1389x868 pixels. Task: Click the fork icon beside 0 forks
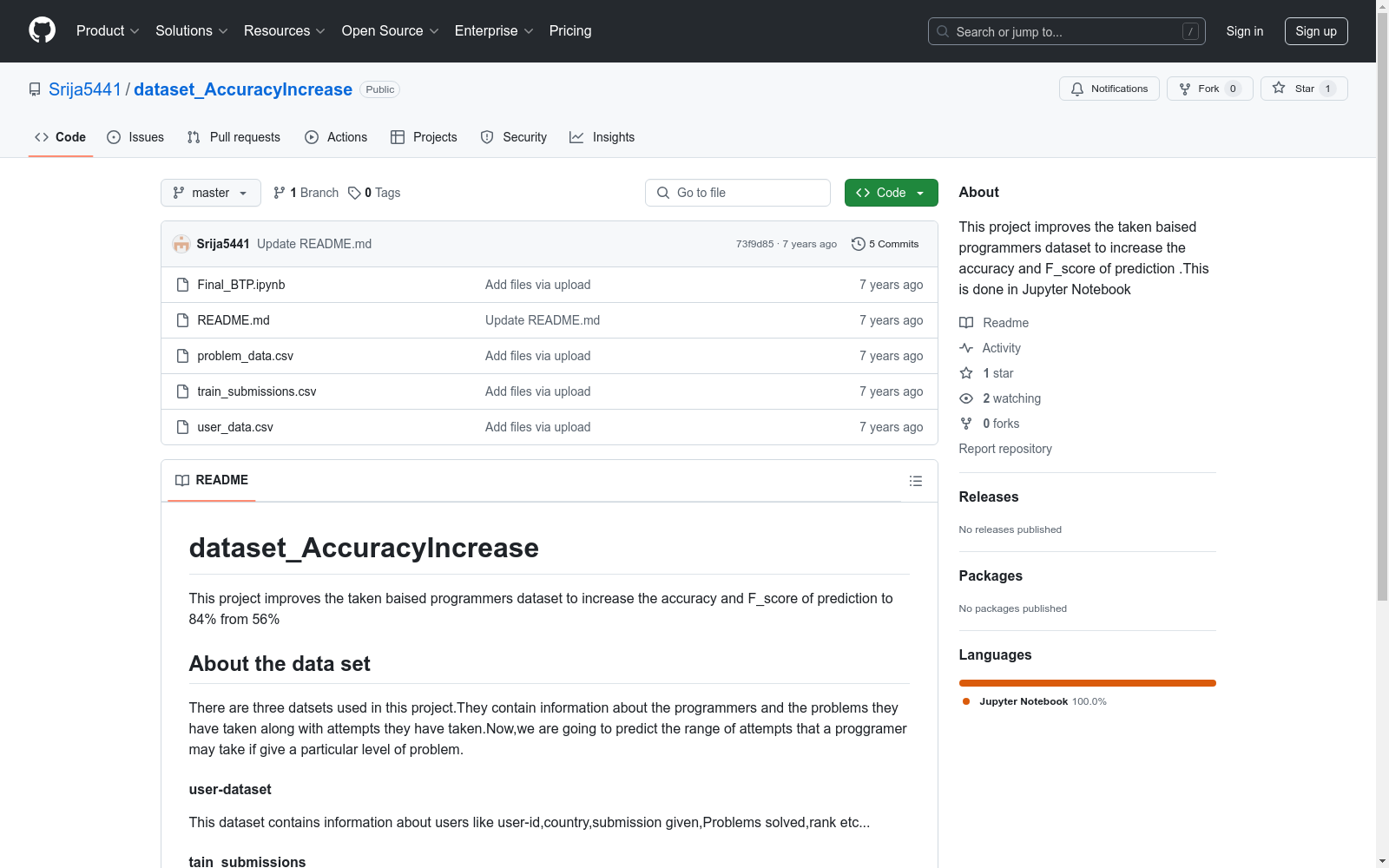point(966,424)
